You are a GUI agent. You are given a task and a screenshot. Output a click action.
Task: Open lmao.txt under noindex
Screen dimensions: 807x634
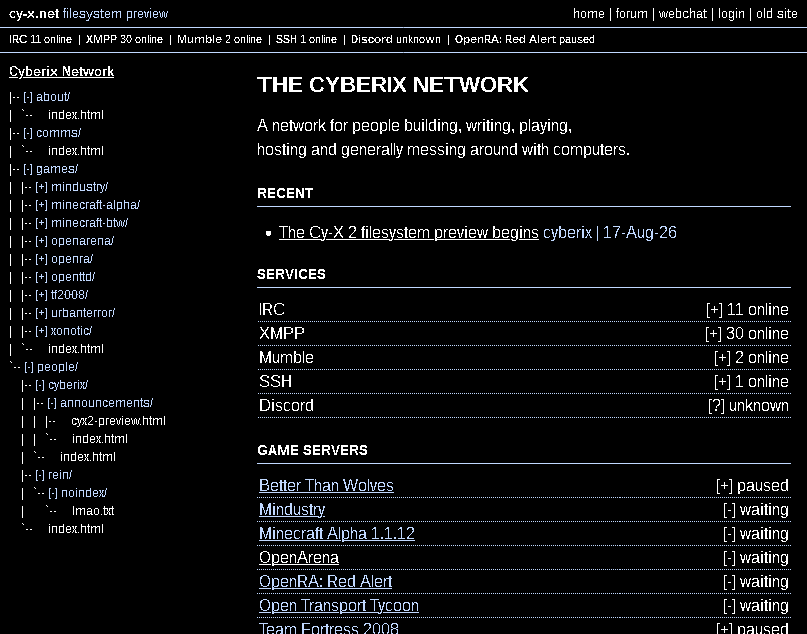tap(93, 511)
